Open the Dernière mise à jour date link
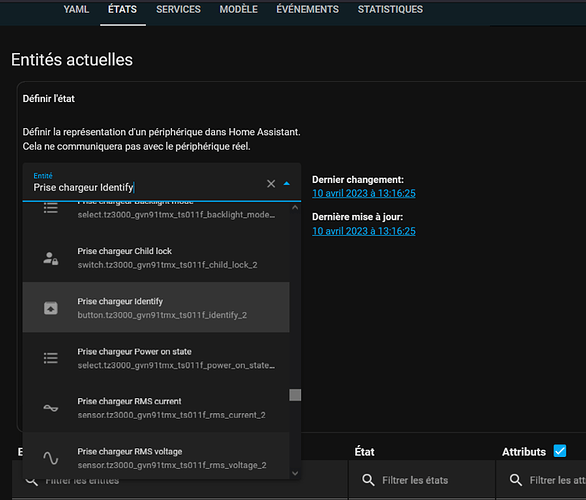Viewport: 586px width, 500px height. click(x=364, y=231)
